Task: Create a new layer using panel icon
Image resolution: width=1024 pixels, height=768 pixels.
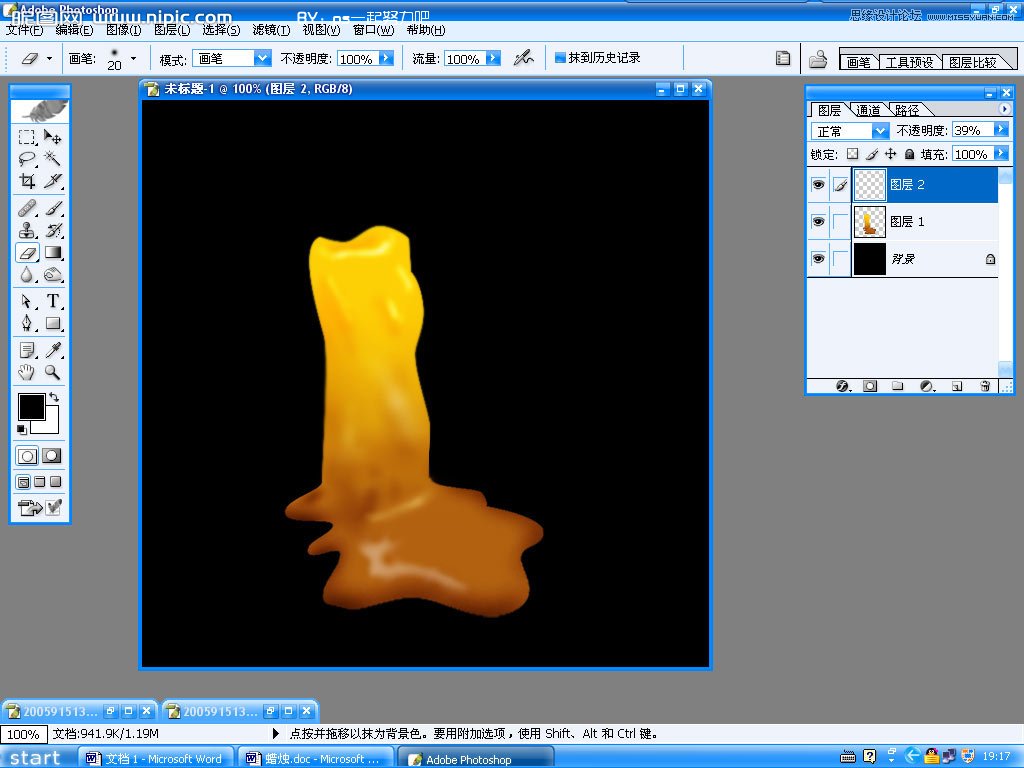Action: pyautogui.click(x=956, y=385)
